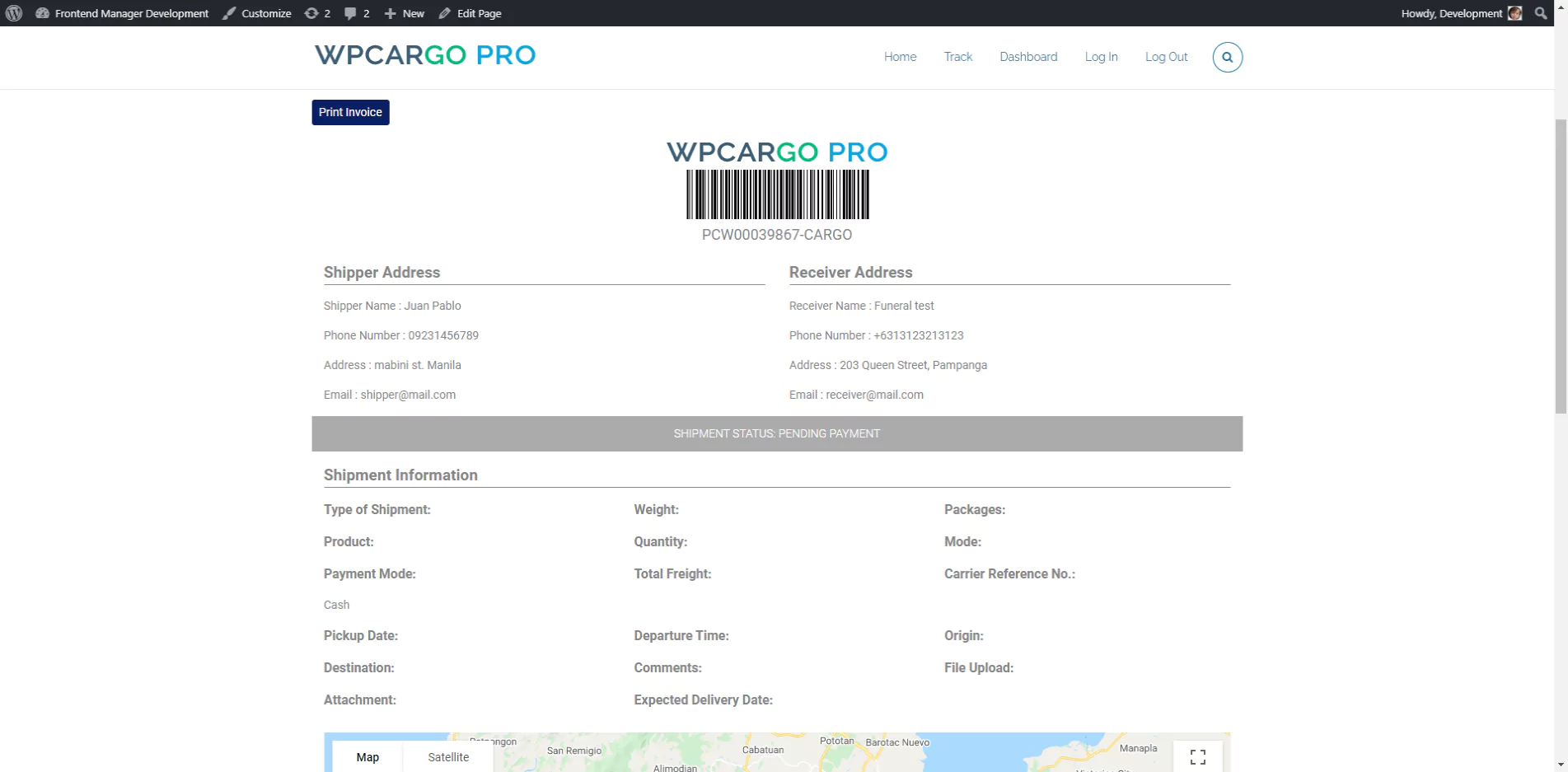The height and width of the screenshot is (772, 1568).
Task: Click shipper name Juan Pablo
Action: pos(433,306)
